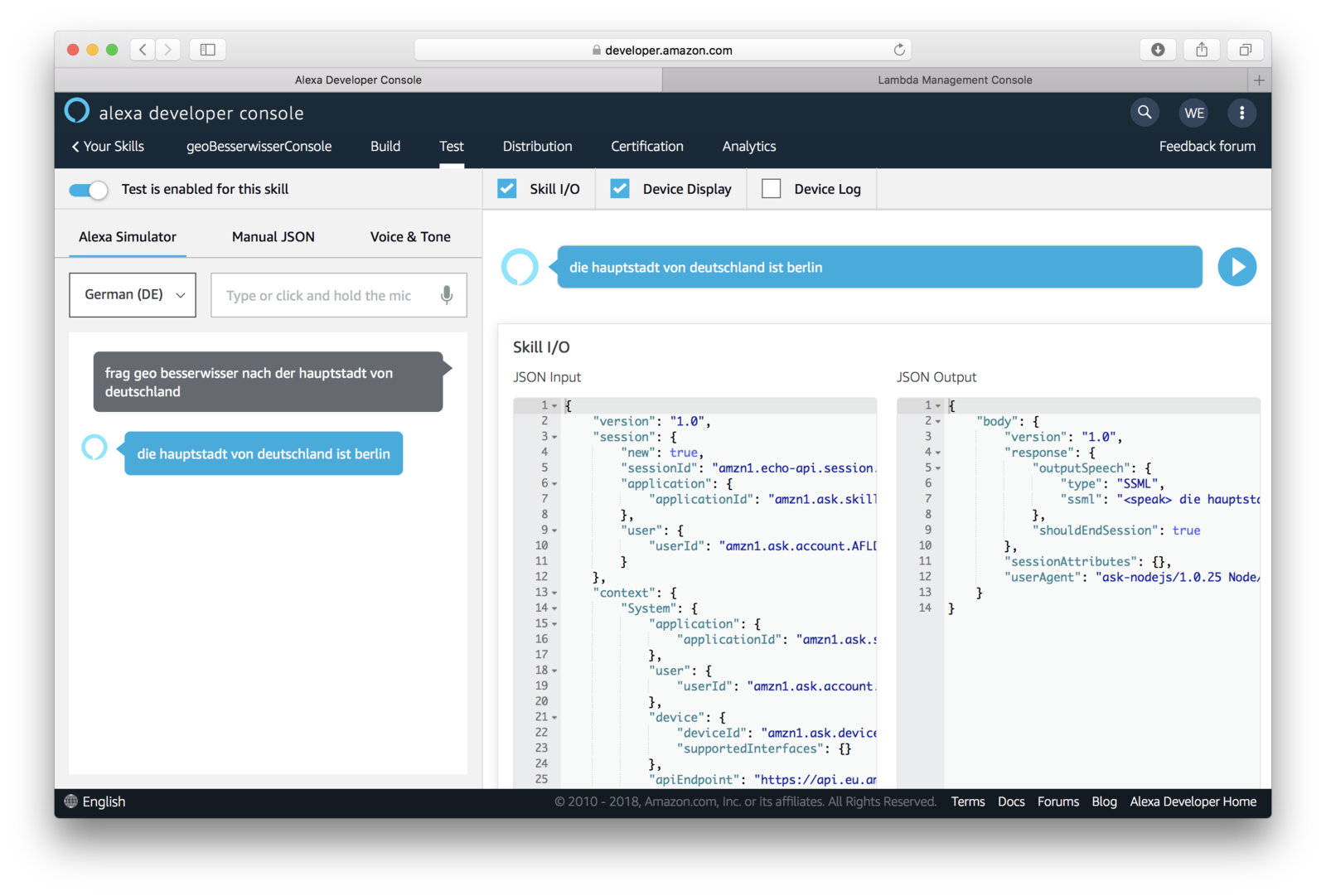The image size is (1326, 896).
Task: Collapse JSON Input line 1 fold arrow
Action: click(x=554, y=406)
